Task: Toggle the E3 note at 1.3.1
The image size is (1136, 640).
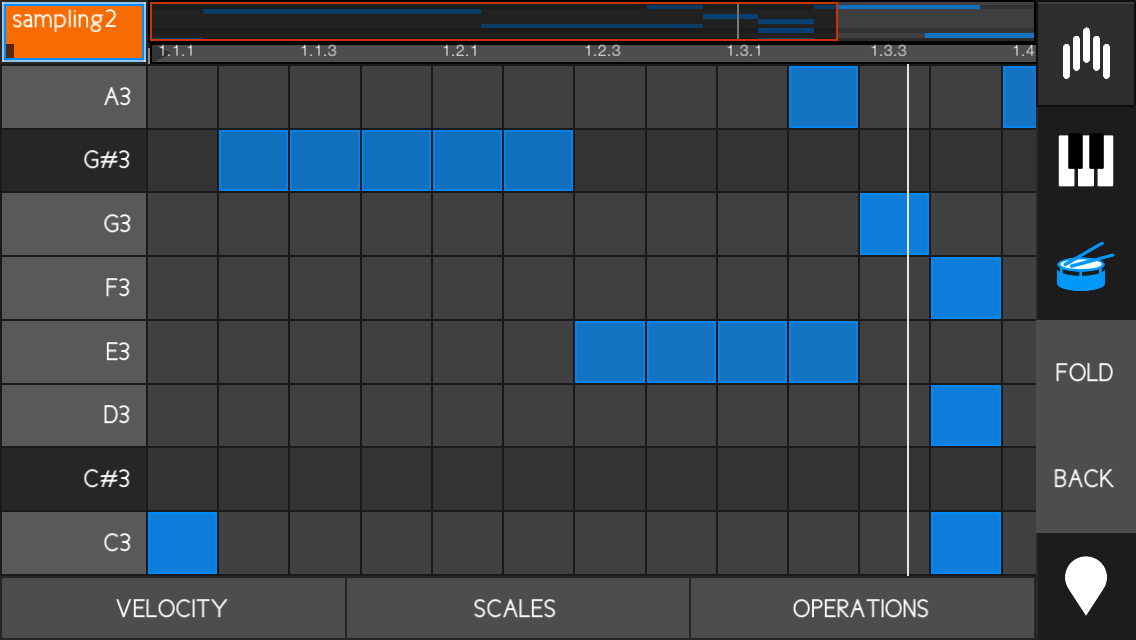Action: [x=752, y=352]
